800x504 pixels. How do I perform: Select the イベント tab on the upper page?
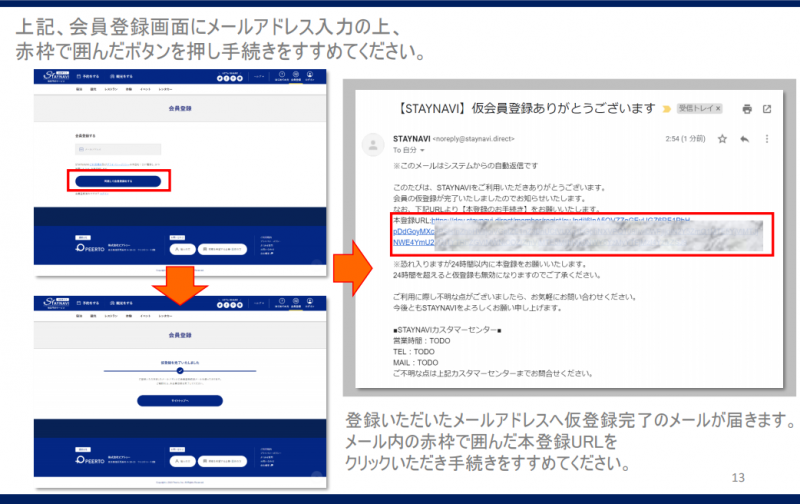[145, 89]
